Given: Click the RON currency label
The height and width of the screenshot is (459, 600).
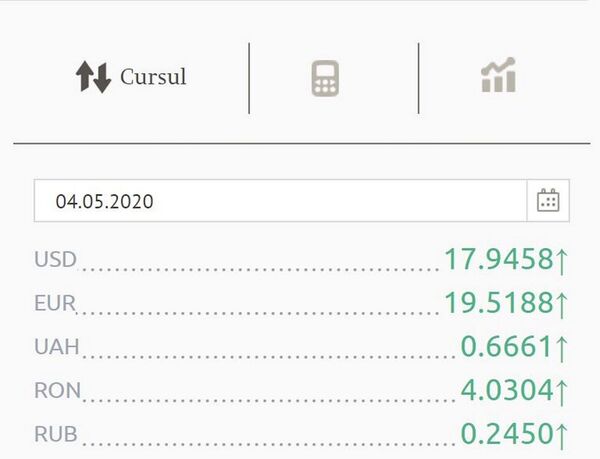Looking at the screenshot, I should coord(57,390).
